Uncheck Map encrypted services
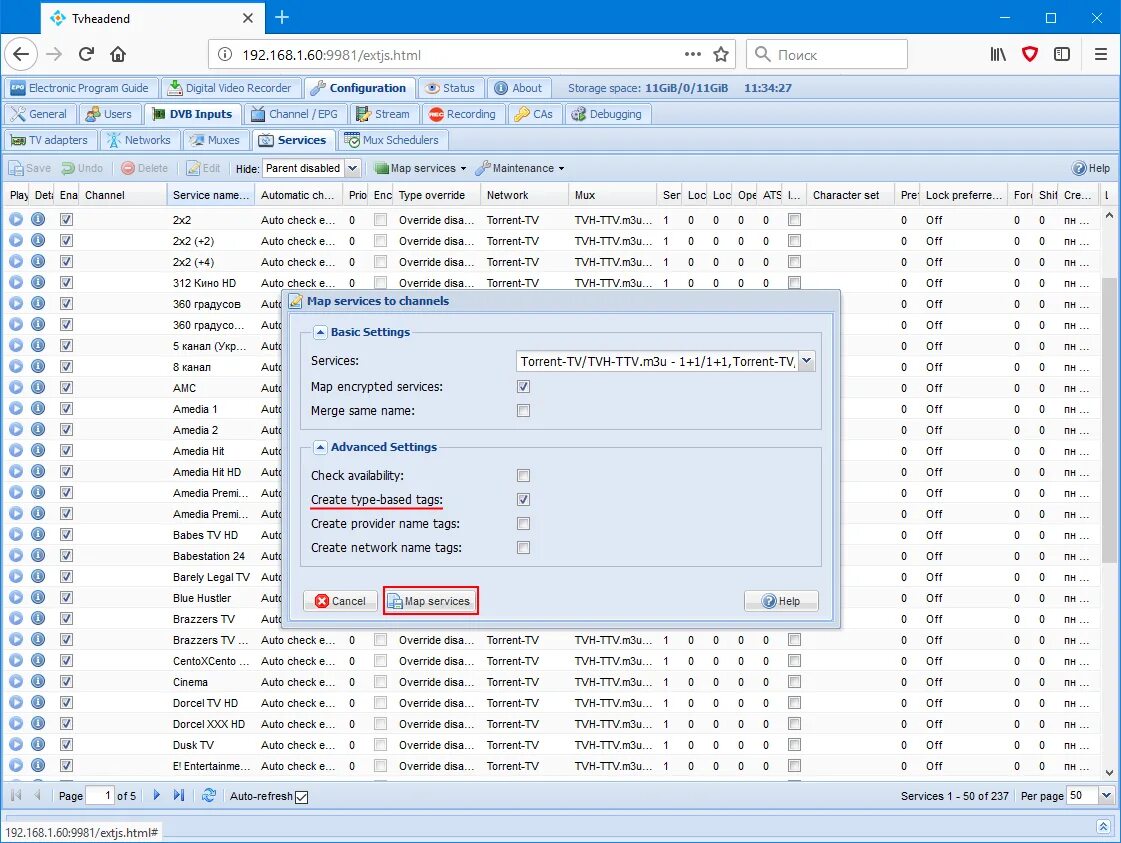The width and height of the screenshot is (1121, 843). pos(523,386)
